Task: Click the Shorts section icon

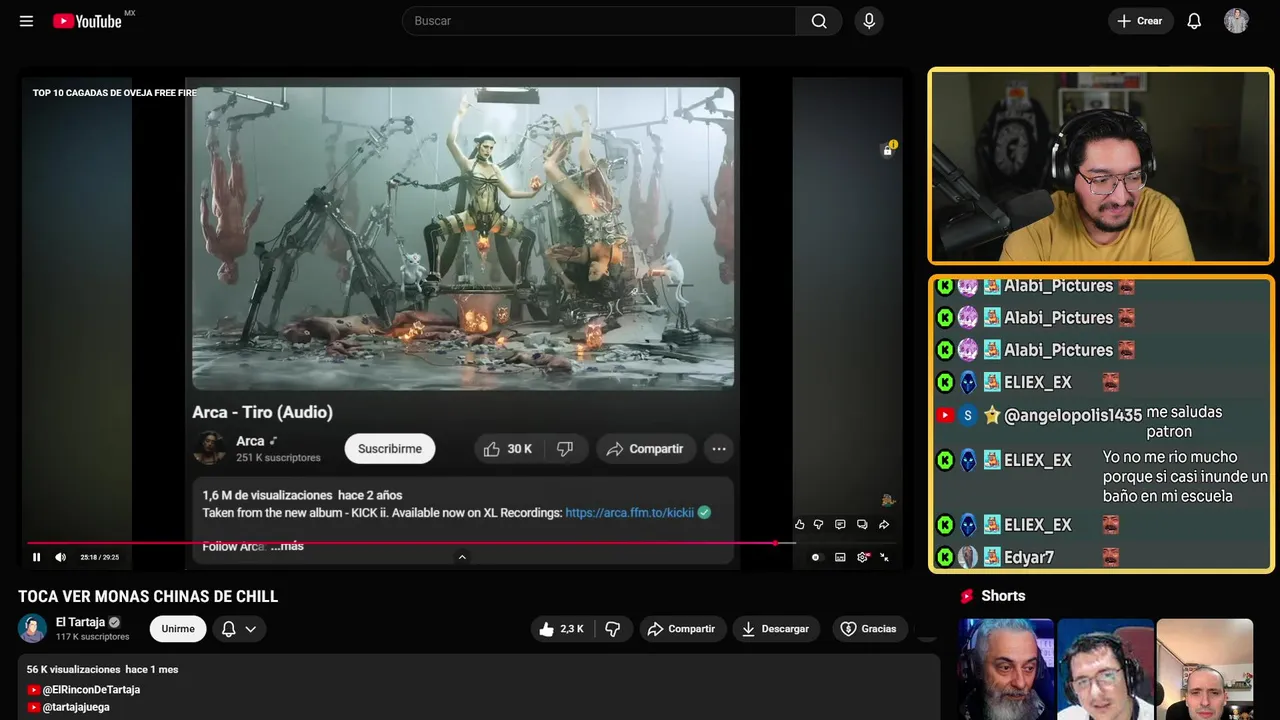Action: point(967,596)
